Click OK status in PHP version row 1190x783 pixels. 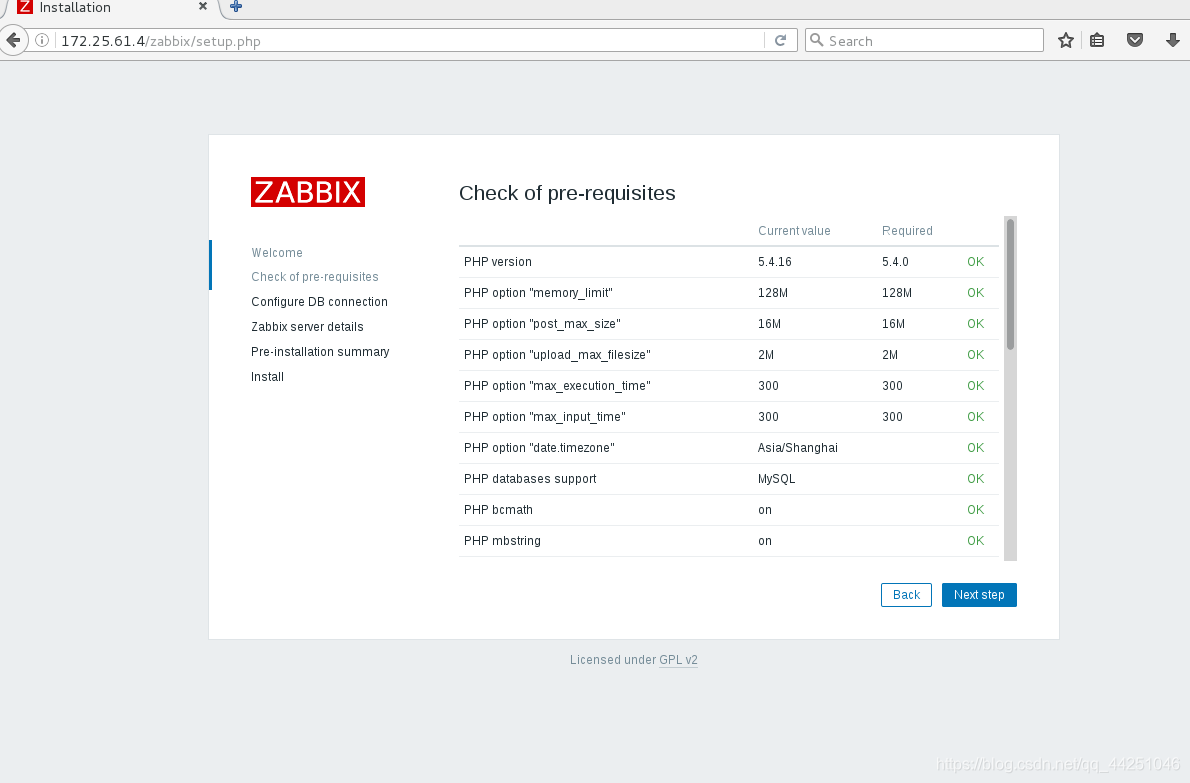click(x=975, y=262)
